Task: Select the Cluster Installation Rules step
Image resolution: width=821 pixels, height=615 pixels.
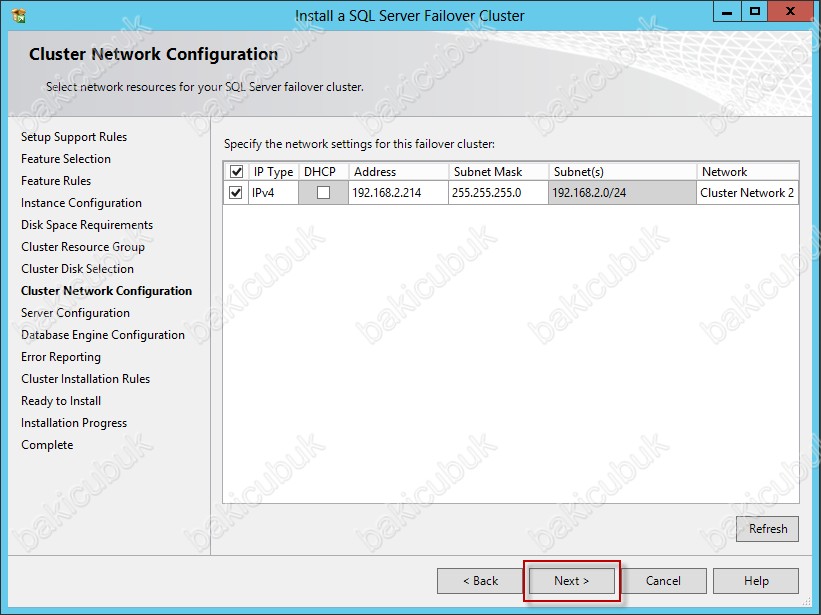Action: (x=85, y=378)
